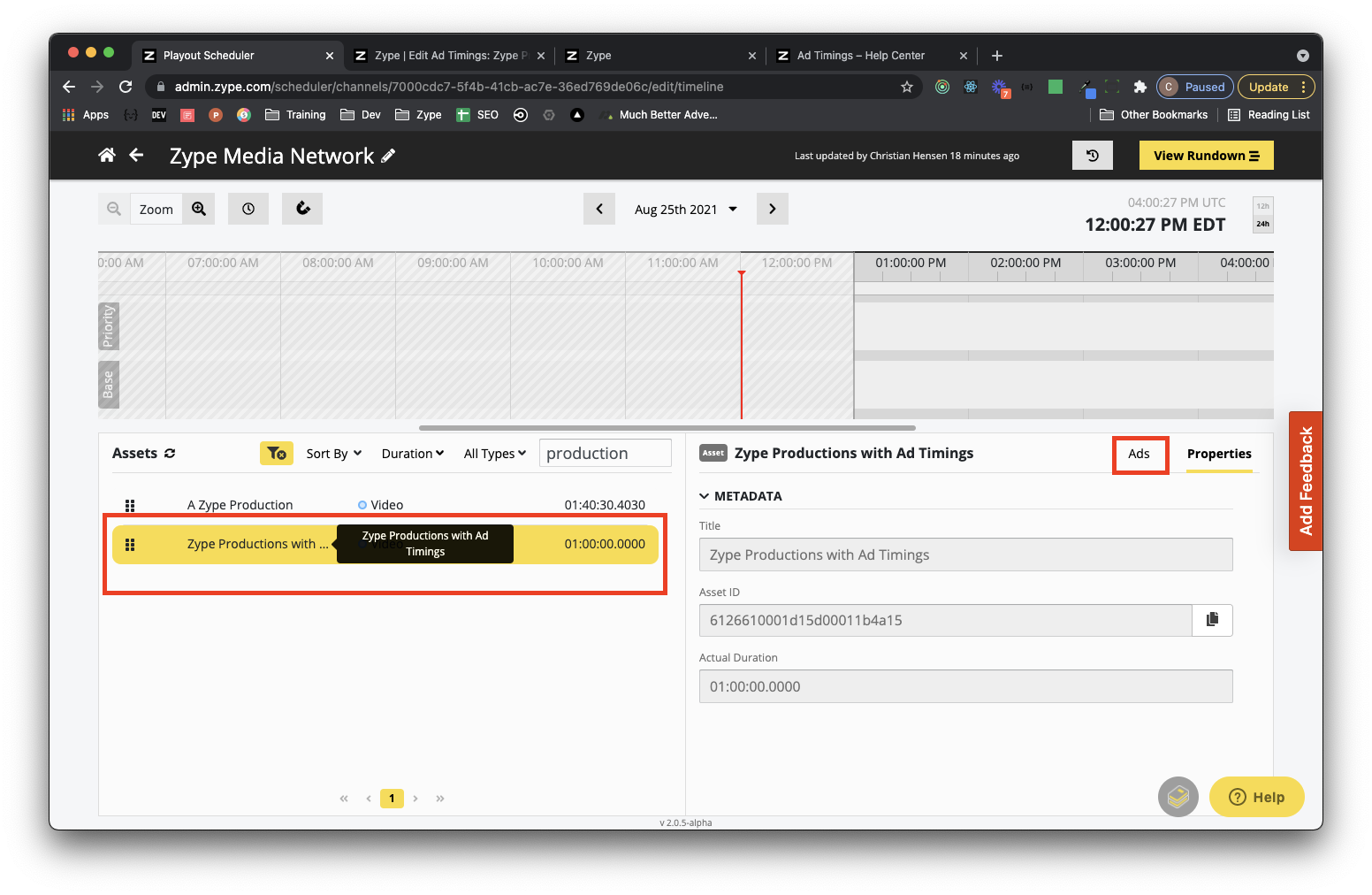This screenshot has width=1372, height=895.
Task: Open the round layers widget near Help
Action: [x=1178, y=797]
